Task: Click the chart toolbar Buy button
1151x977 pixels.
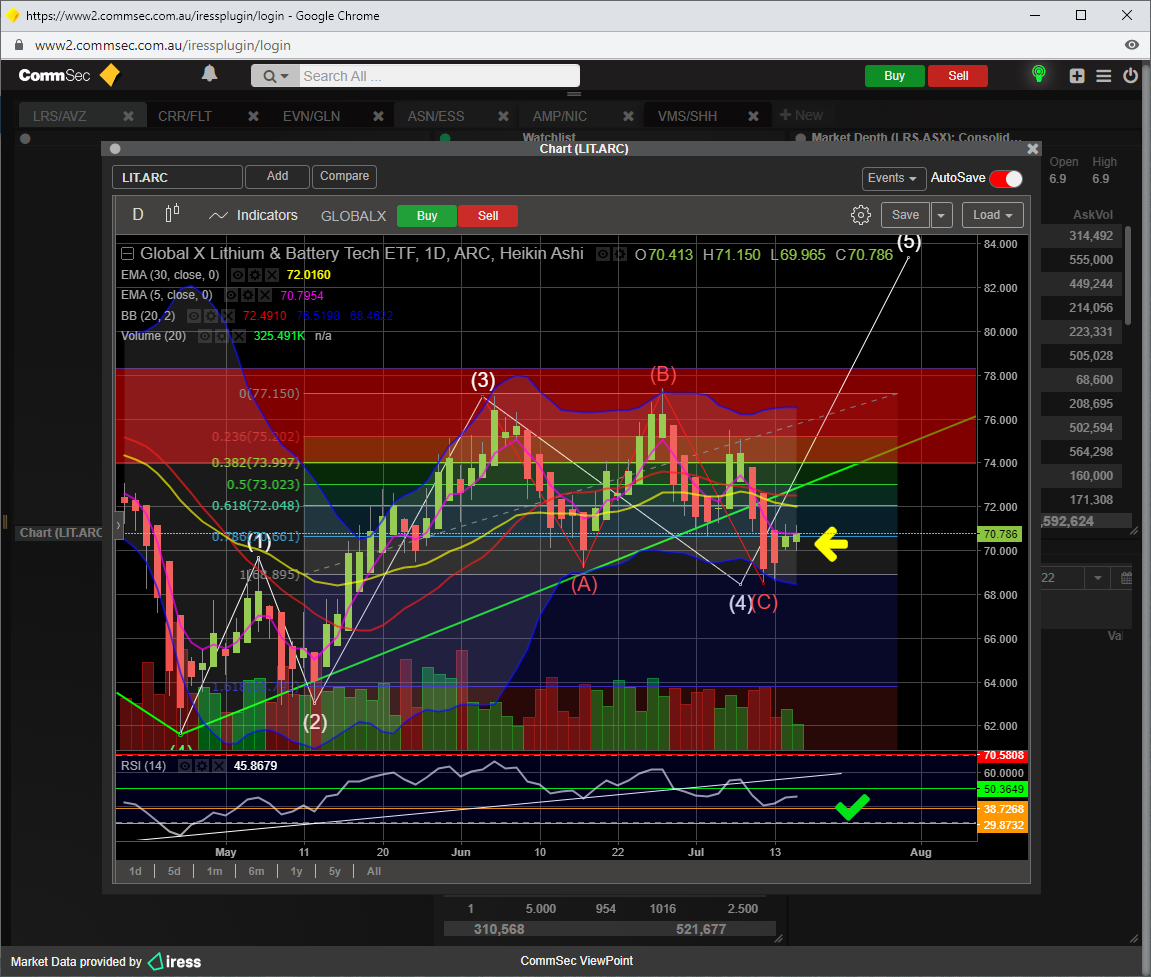Action: [426, 216]
